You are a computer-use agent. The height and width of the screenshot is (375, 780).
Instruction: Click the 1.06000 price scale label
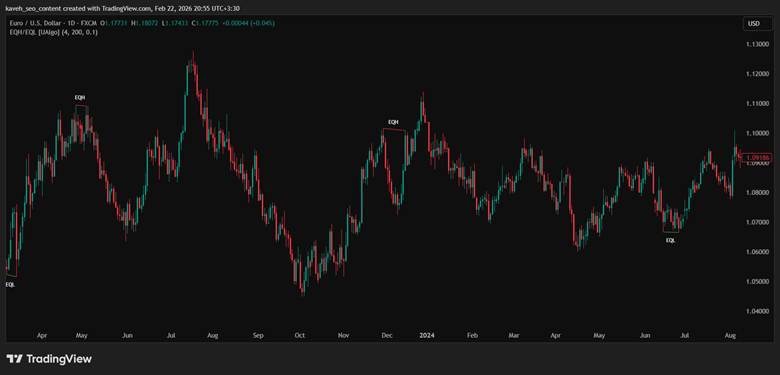point(757,252)
